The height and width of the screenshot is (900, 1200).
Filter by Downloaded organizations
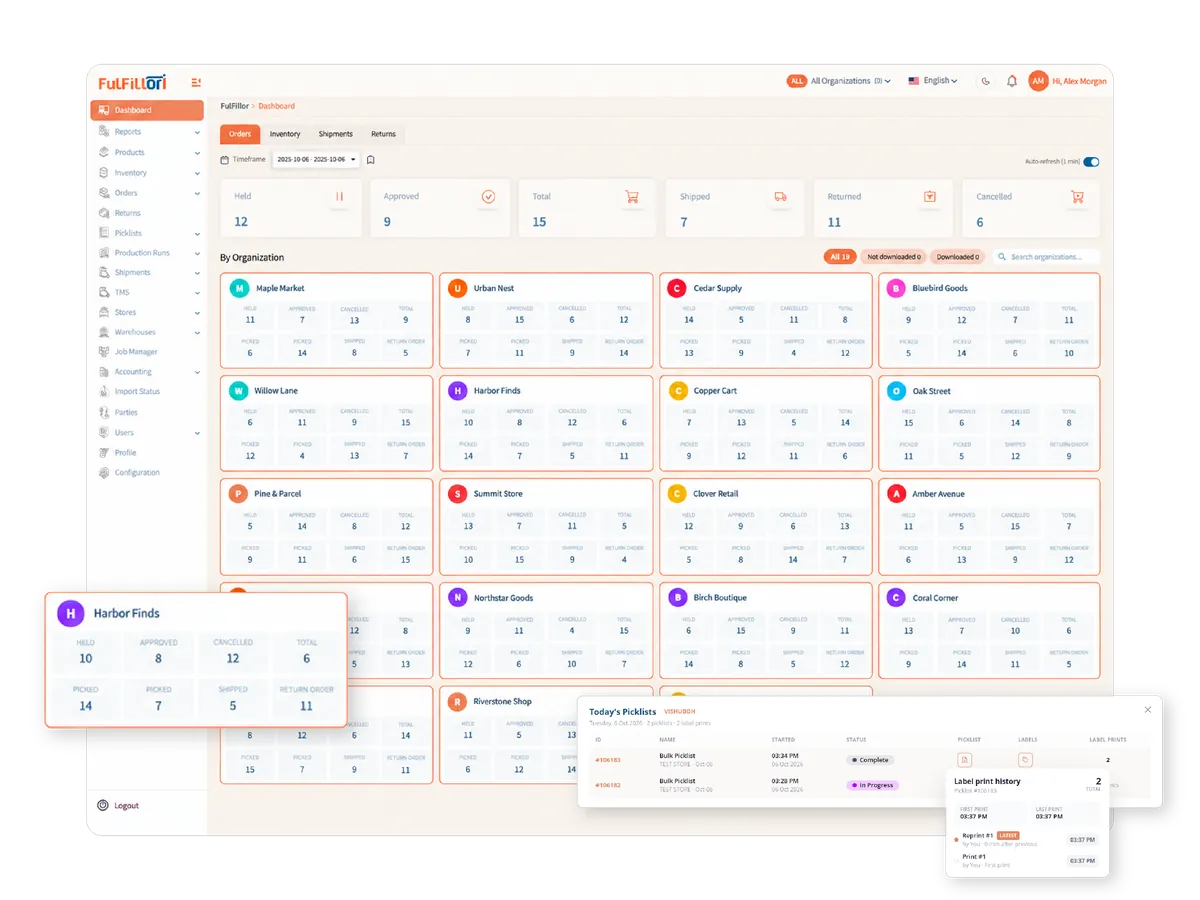tap(958, 257)
